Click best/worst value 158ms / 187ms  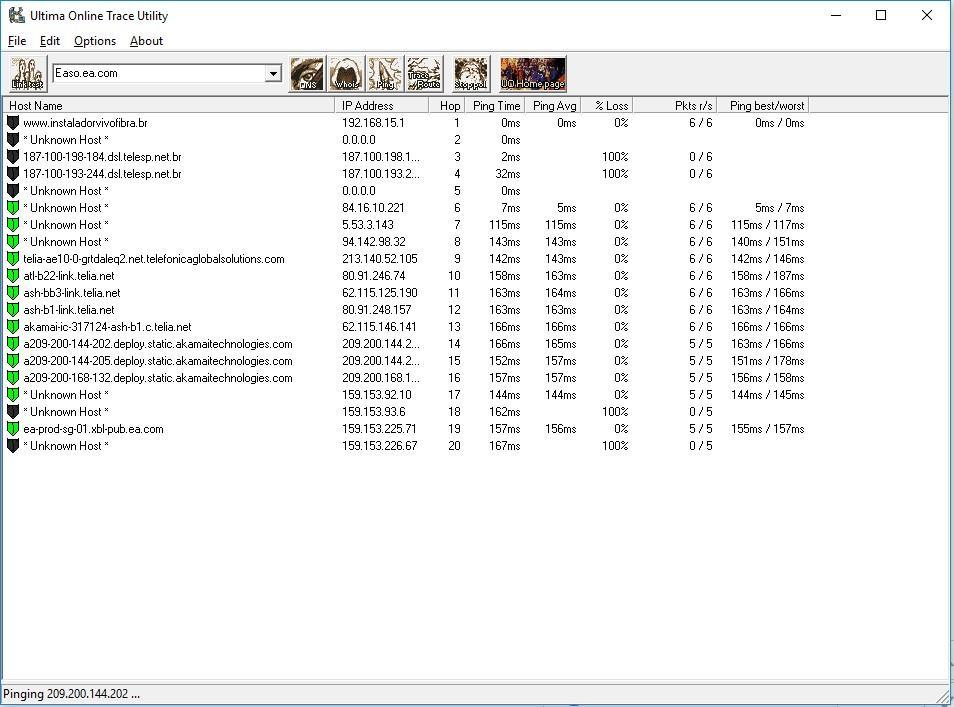point(767,276)
